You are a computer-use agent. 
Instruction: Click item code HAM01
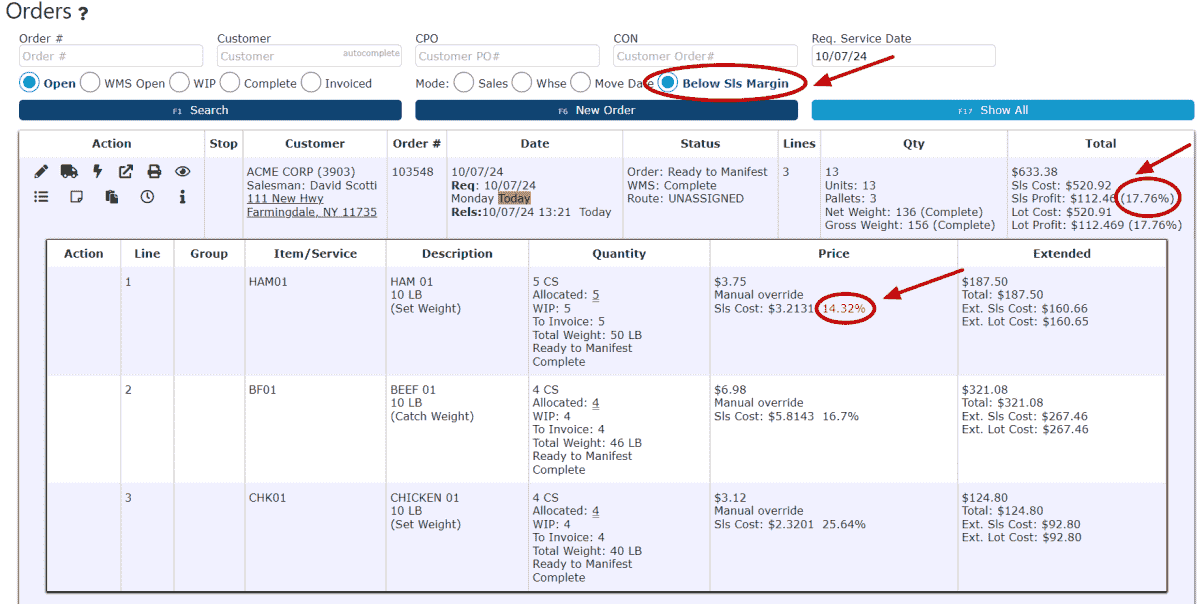(268, 282)
